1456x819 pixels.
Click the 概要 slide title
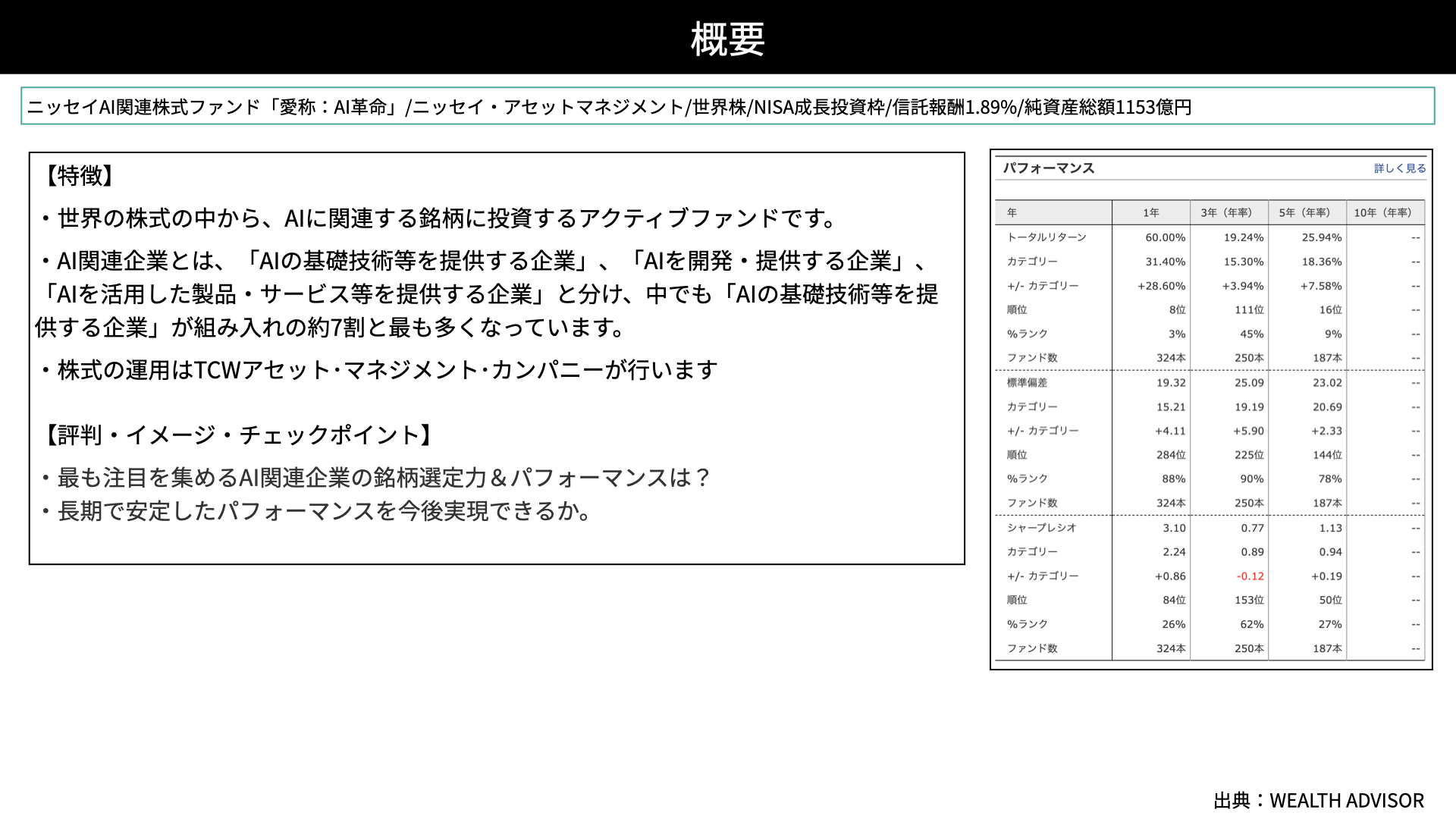point(728,39)
